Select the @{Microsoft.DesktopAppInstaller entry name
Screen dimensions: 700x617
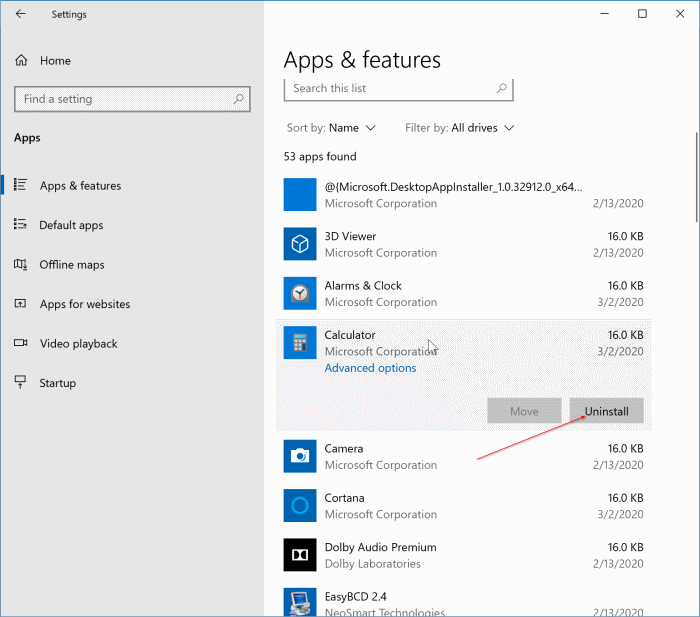coord(453,187)
